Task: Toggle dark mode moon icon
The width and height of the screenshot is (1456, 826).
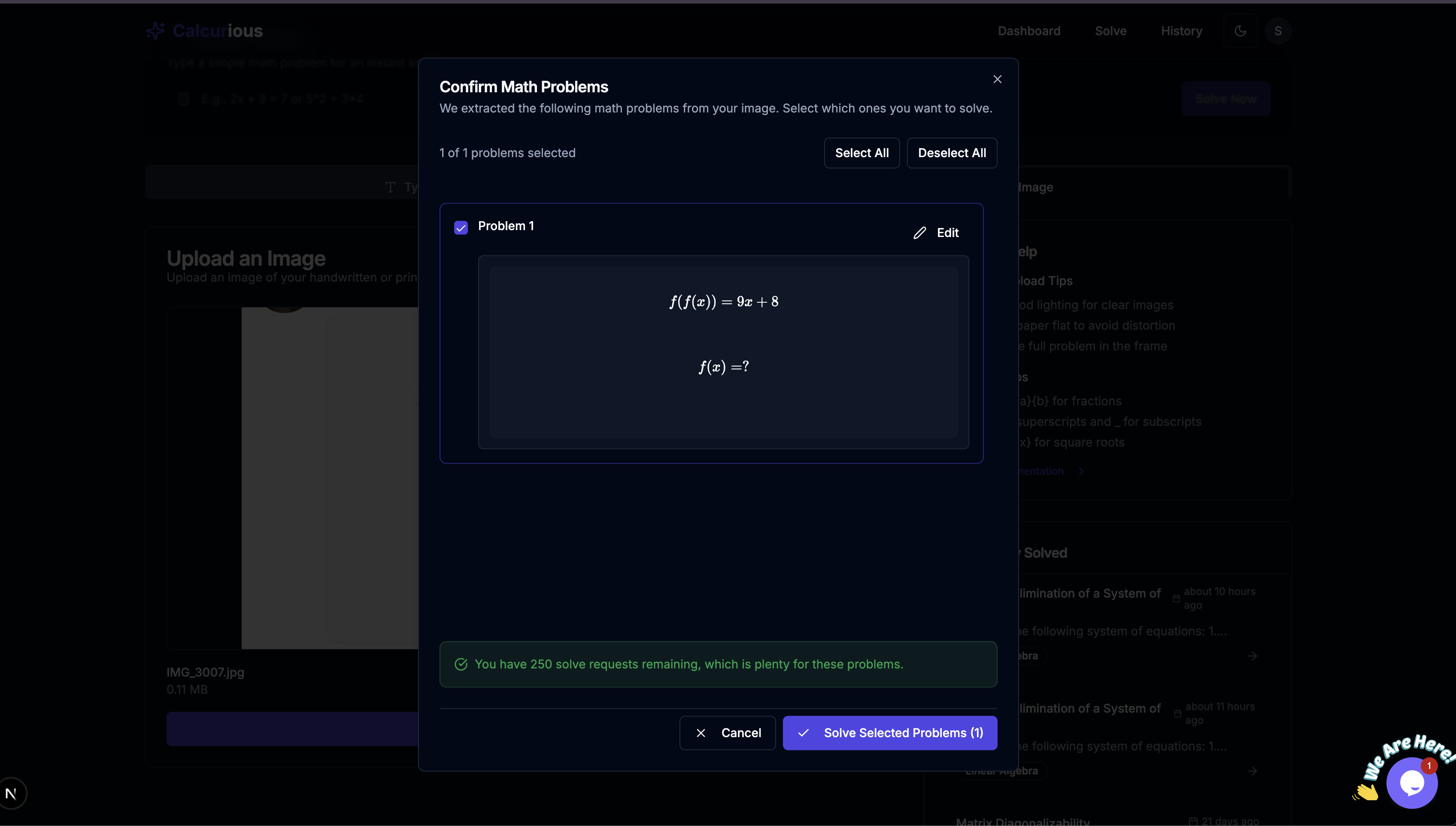Action: click(1240, 31)
